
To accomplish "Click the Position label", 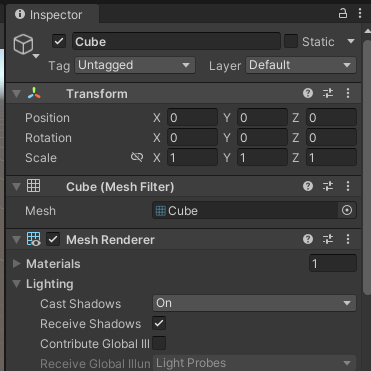I will tap(47, 118).
